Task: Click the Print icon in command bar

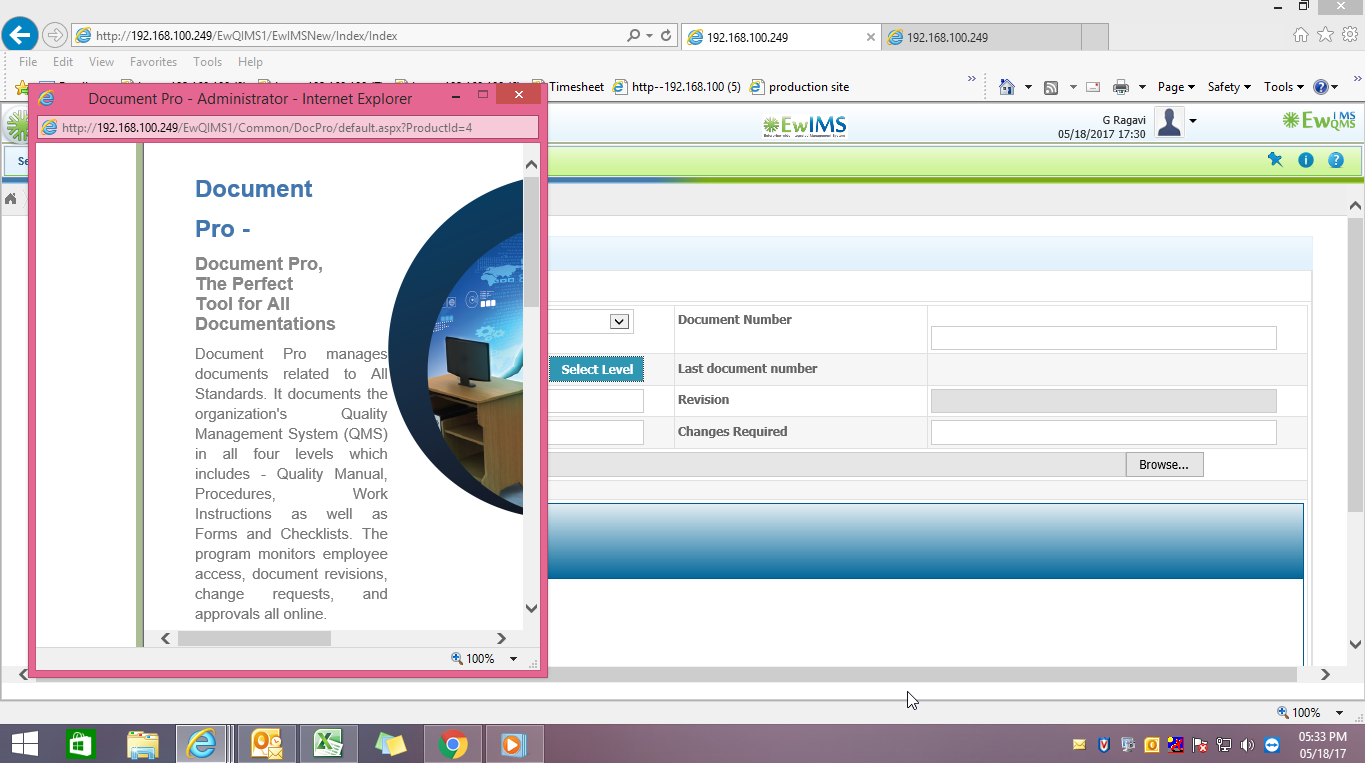Action: [x=1121, y=87]
